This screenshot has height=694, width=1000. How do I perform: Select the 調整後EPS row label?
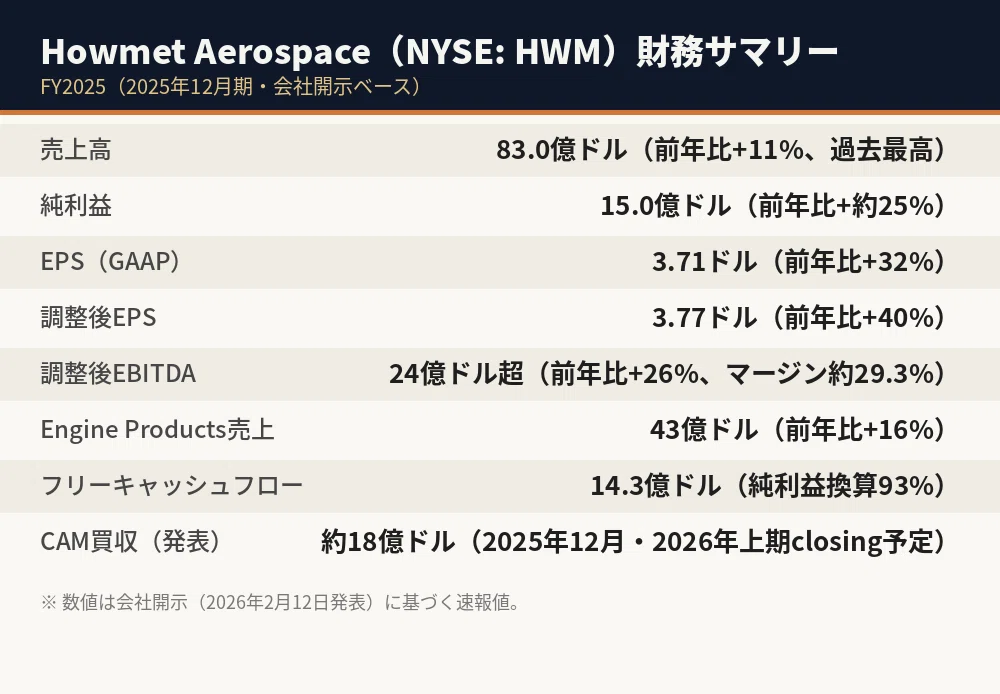pos(98,318)
